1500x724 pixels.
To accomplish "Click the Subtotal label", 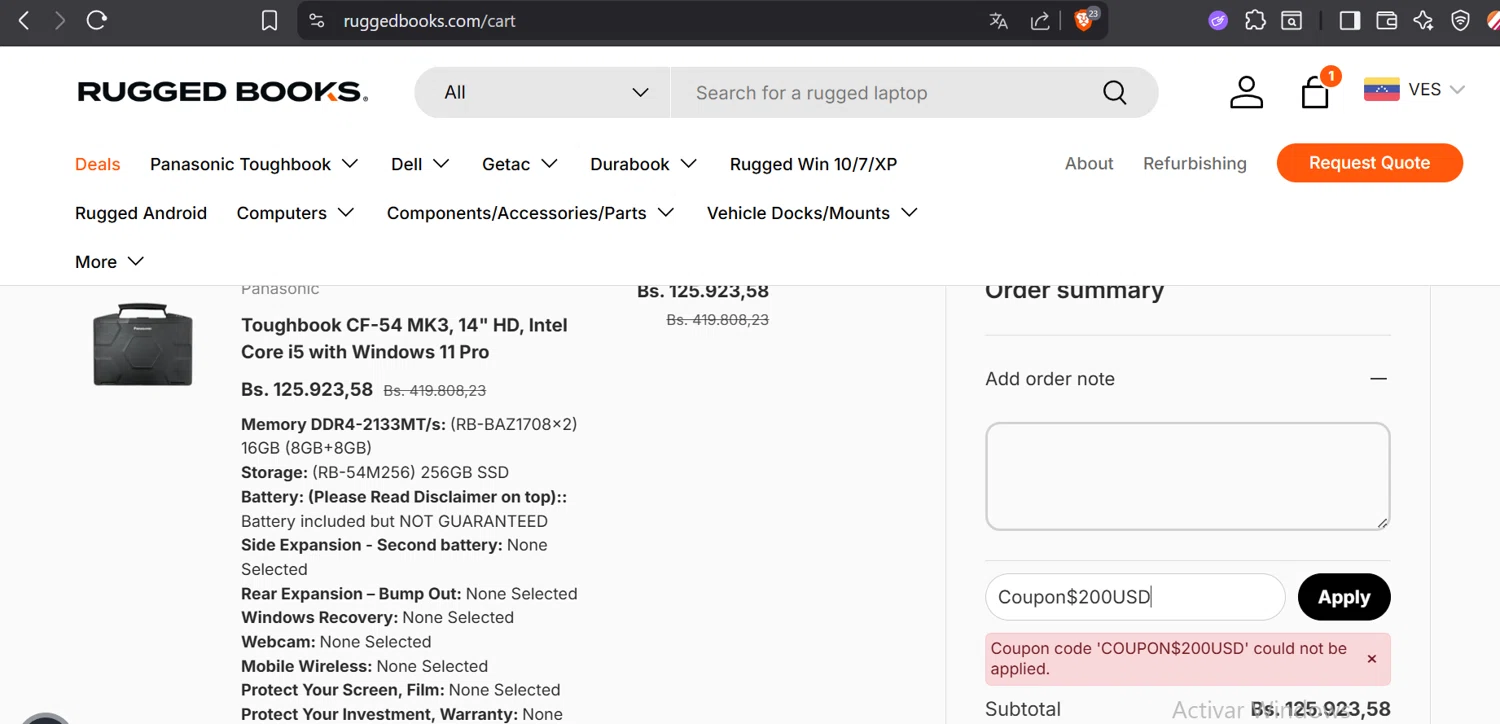I will pos(1023,709).
